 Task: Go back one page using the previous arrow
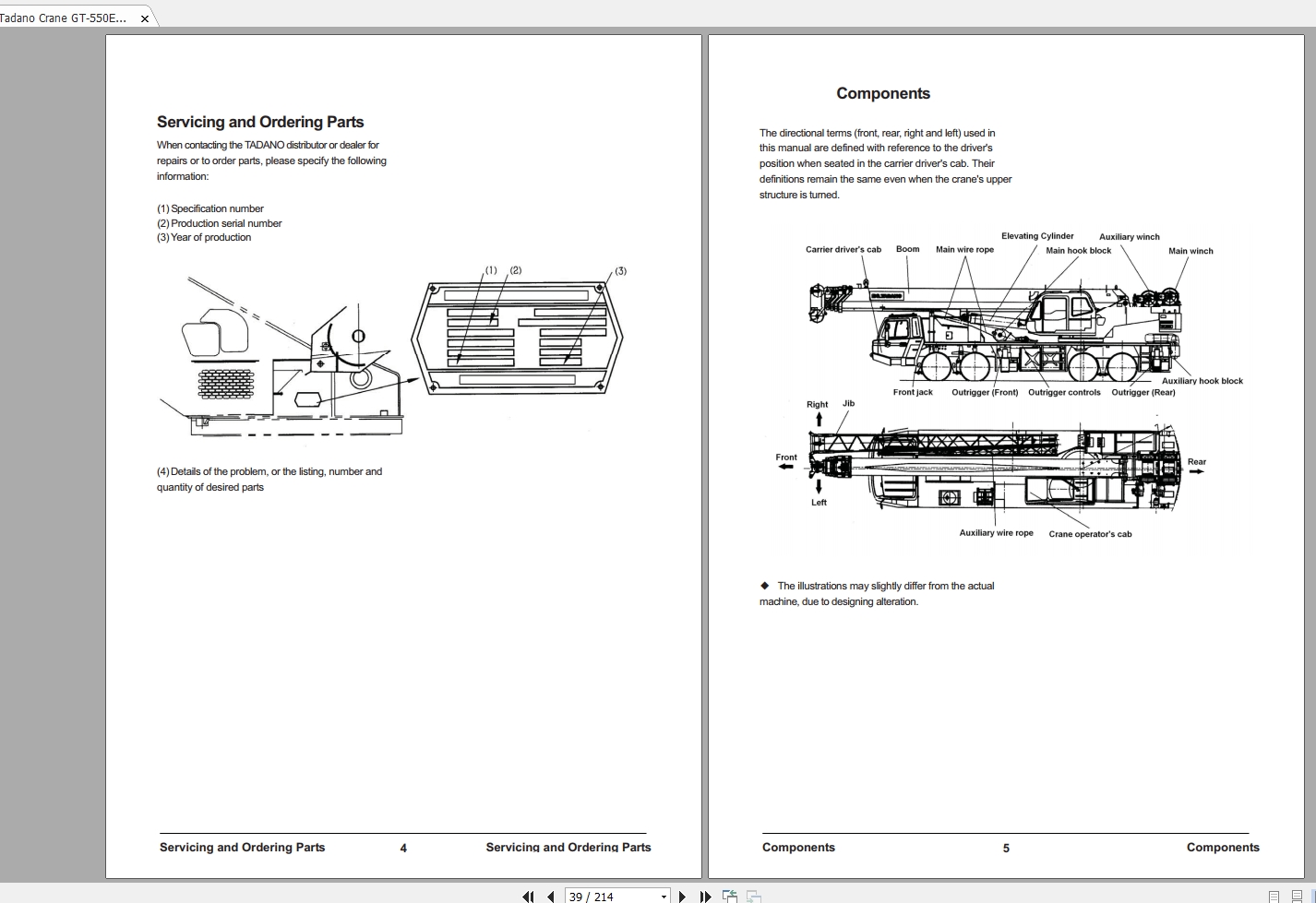point(551,896)
